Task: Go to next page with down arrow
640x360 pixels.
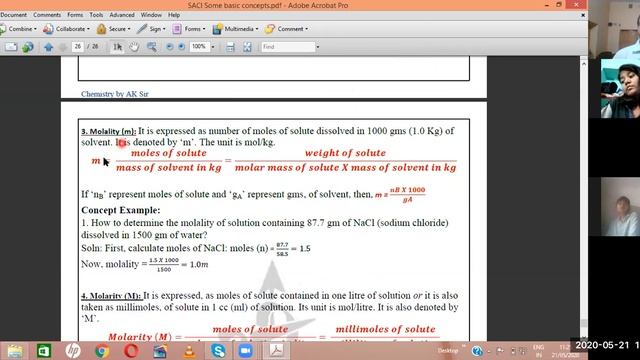Action: (x=63, y=47)
